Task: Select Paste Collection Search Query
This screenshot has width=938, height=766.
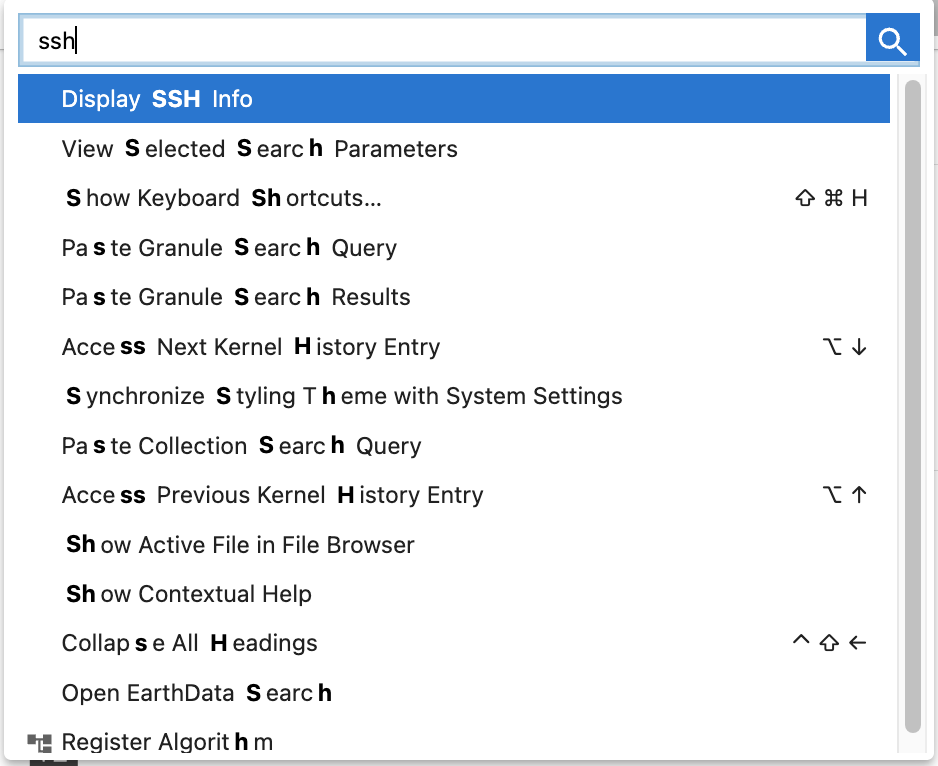Action: [453, 446]
